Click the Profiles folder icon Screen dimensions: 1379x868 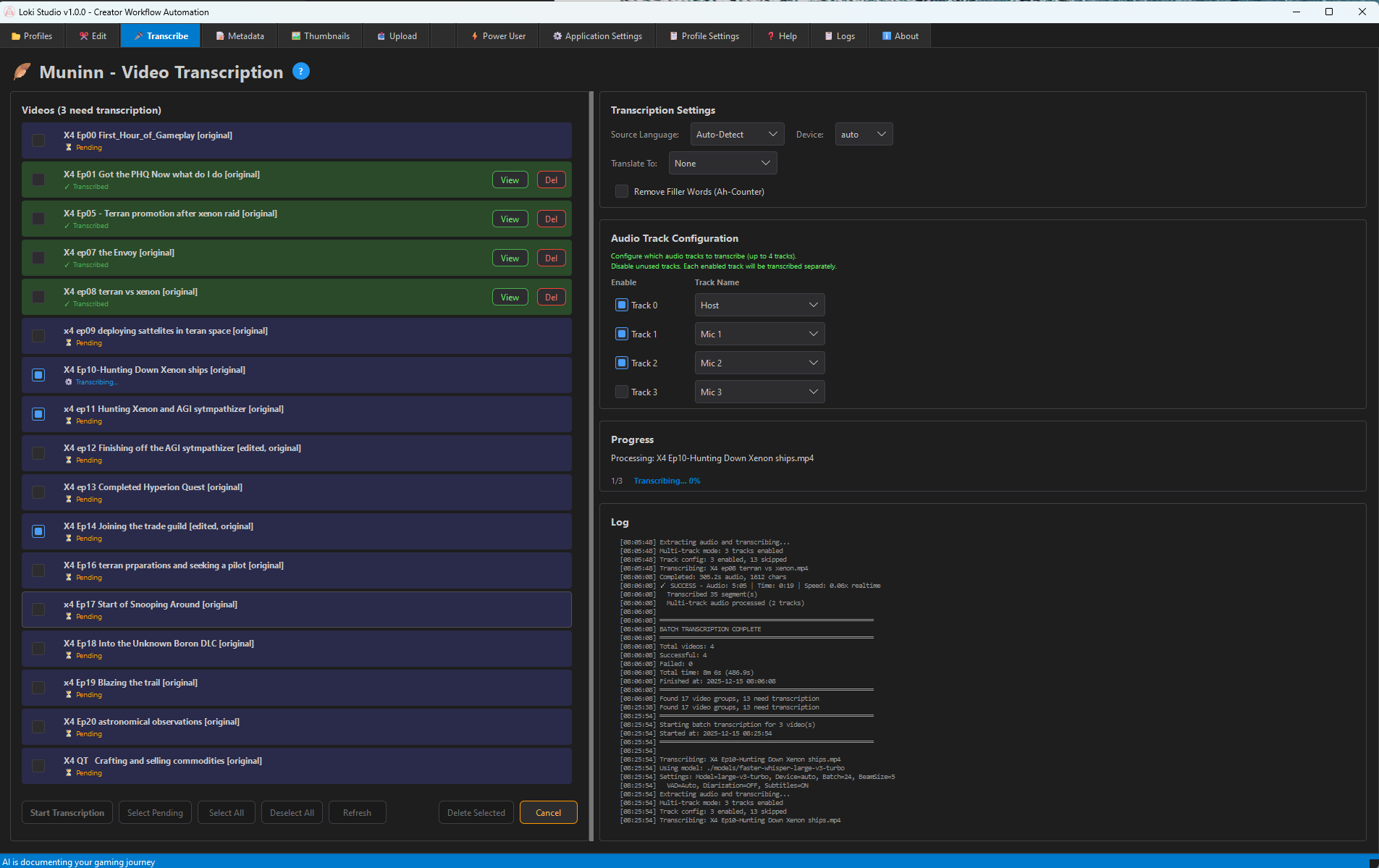pos(16,36)
